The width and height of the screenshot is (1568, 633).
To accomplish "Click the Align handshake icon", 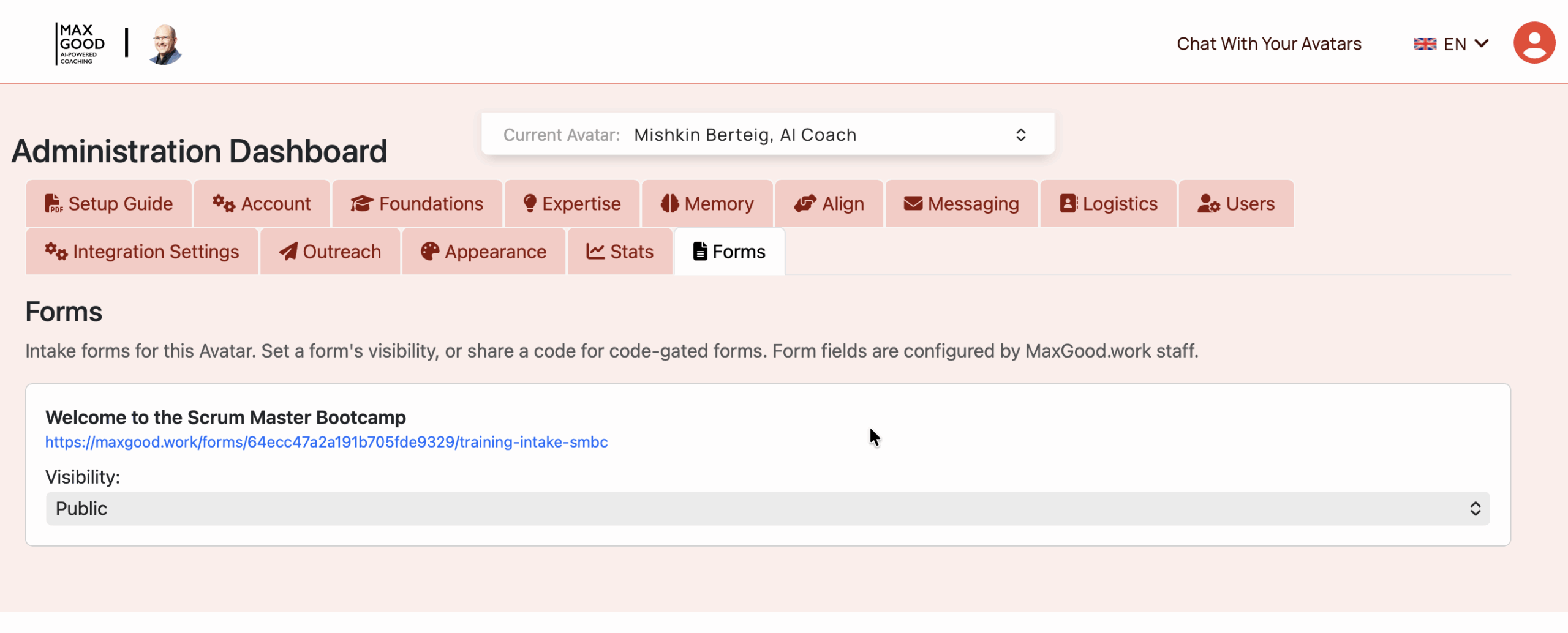I will pyautogui.click(x=805, y=203).
